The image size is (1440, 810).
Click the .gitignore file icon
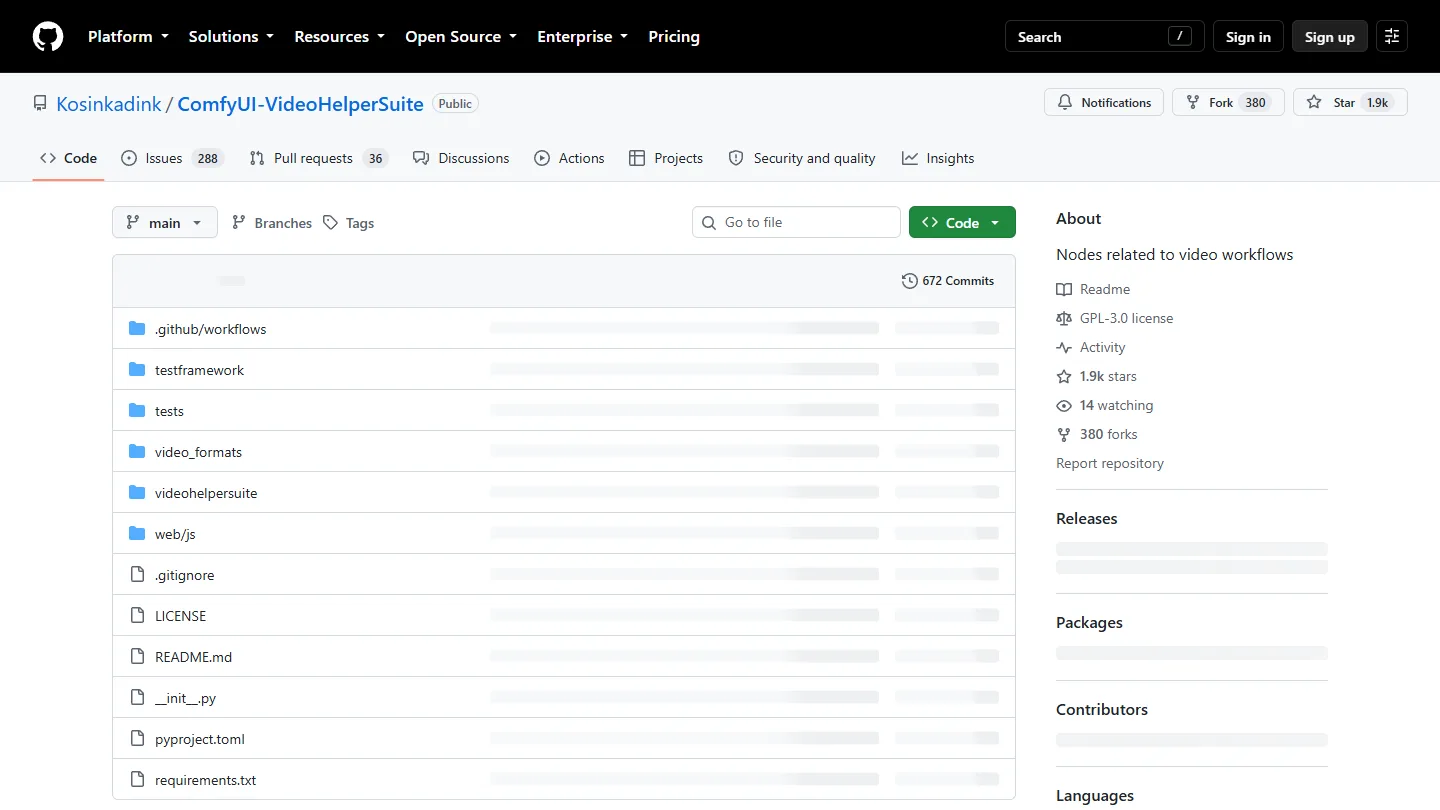137,575
